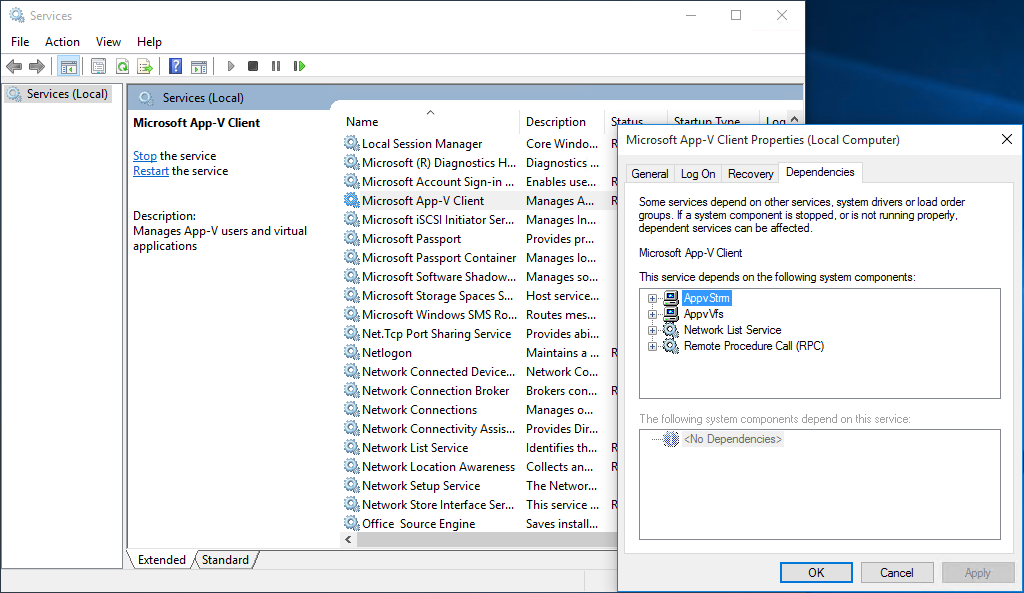Click the gear icon beside Microsoft Passport Container
Screen dimensions: 1024x593
(352, 257)
